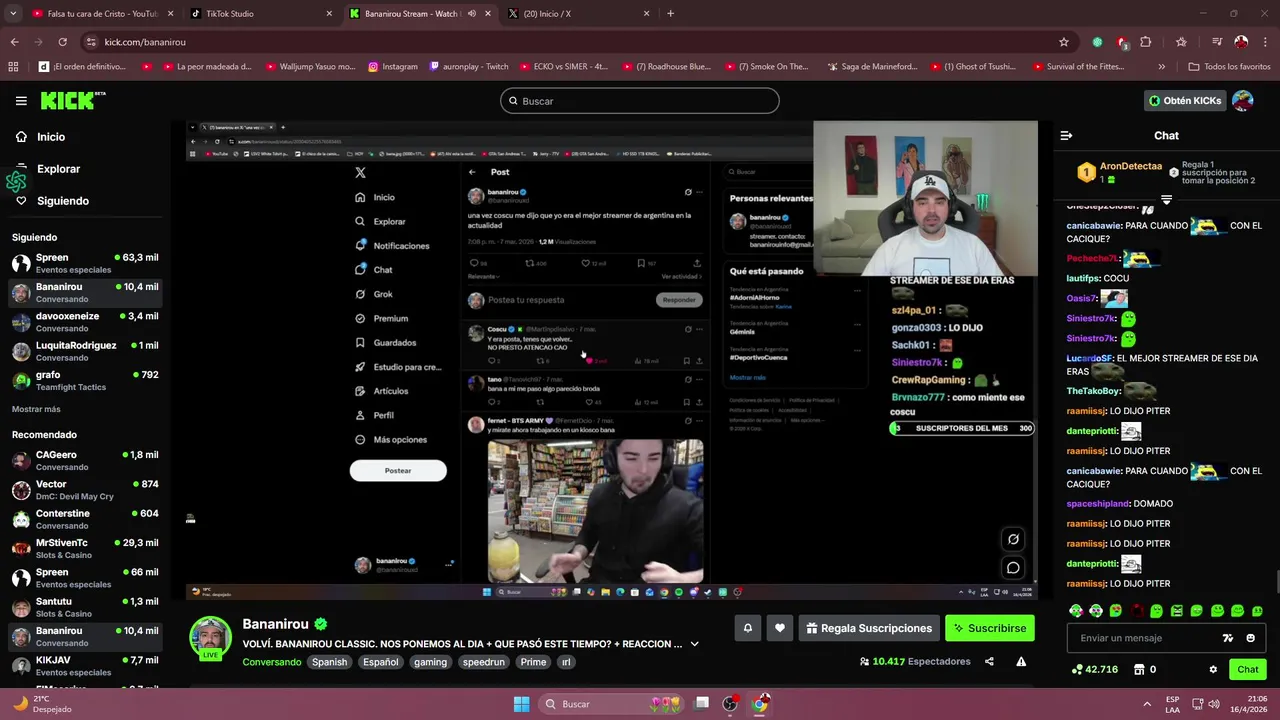
Task: Click the Obtén KICKs button
Action: pyautogui.click(x=1185, y=101)
